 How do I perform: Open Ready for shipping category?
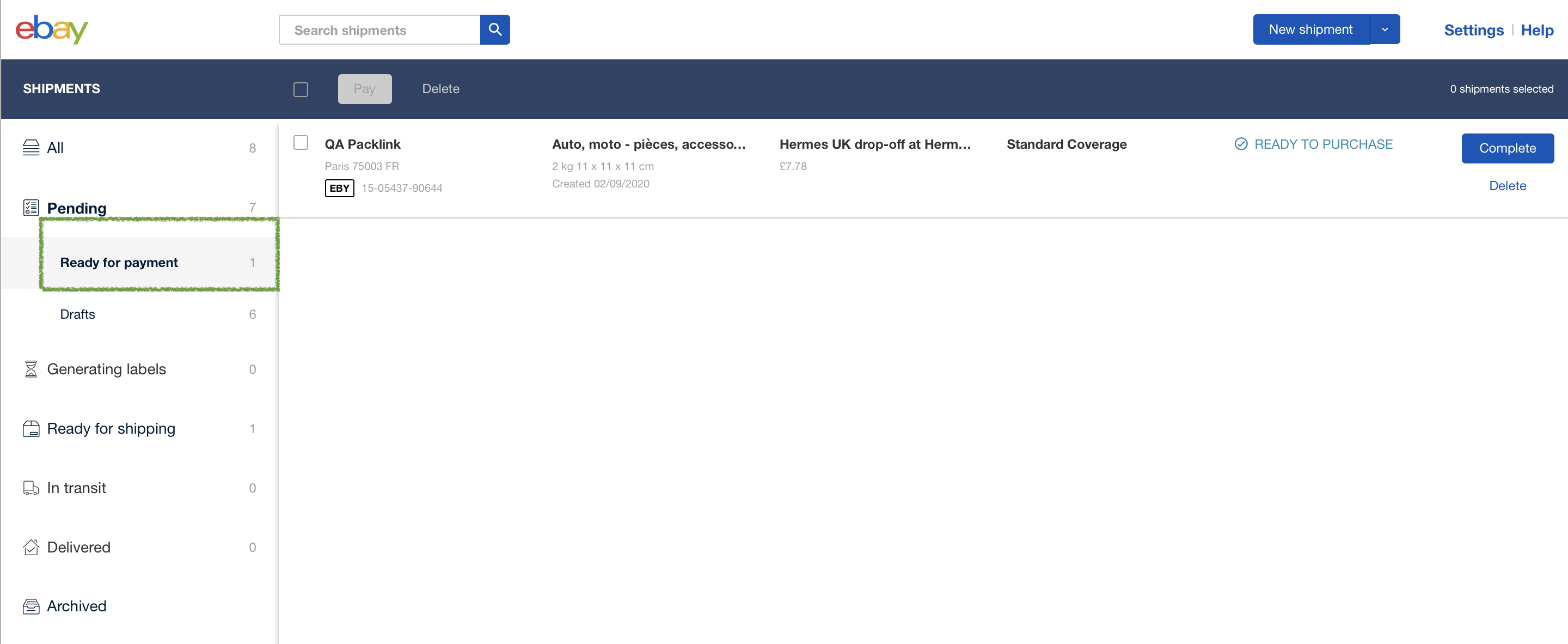point(139,429)
